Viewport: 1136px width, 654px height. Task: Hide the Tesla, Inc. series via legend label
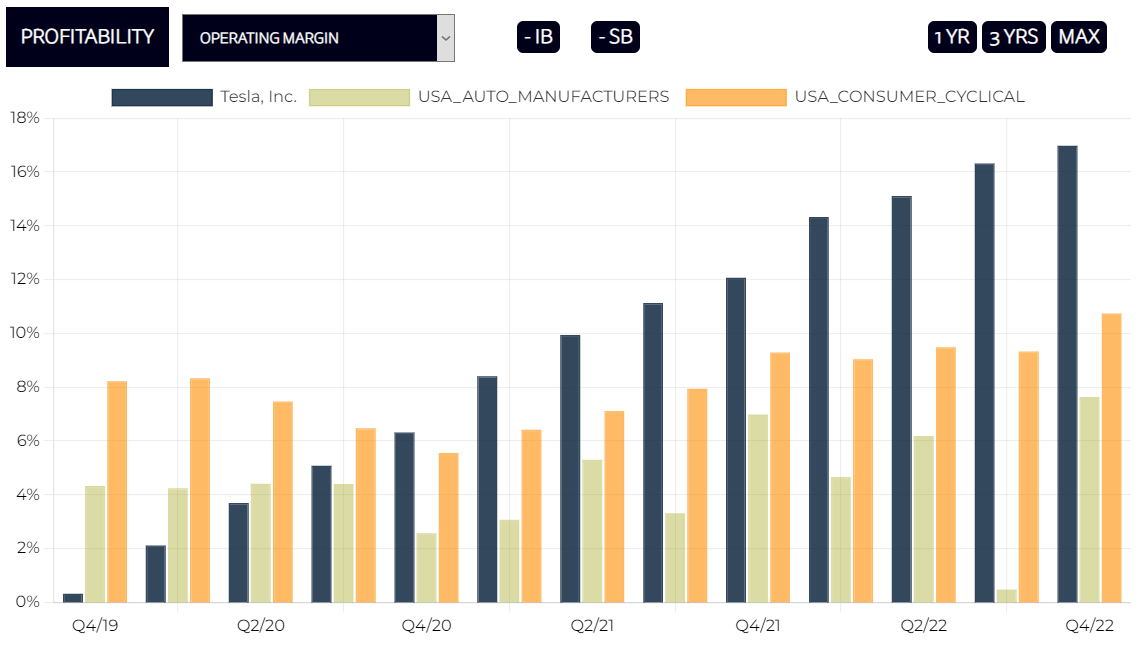pyautogui.click(x=258, y=97)
